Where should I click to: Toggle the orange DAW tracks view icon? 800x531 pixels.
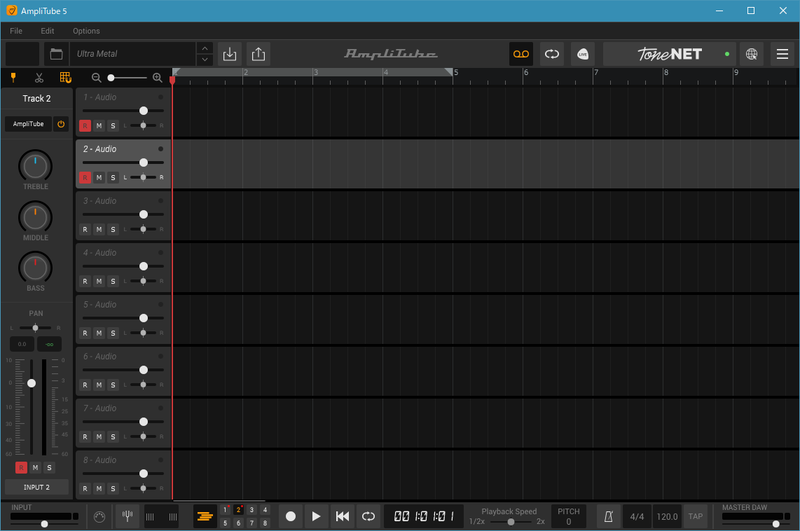point(205,516)
